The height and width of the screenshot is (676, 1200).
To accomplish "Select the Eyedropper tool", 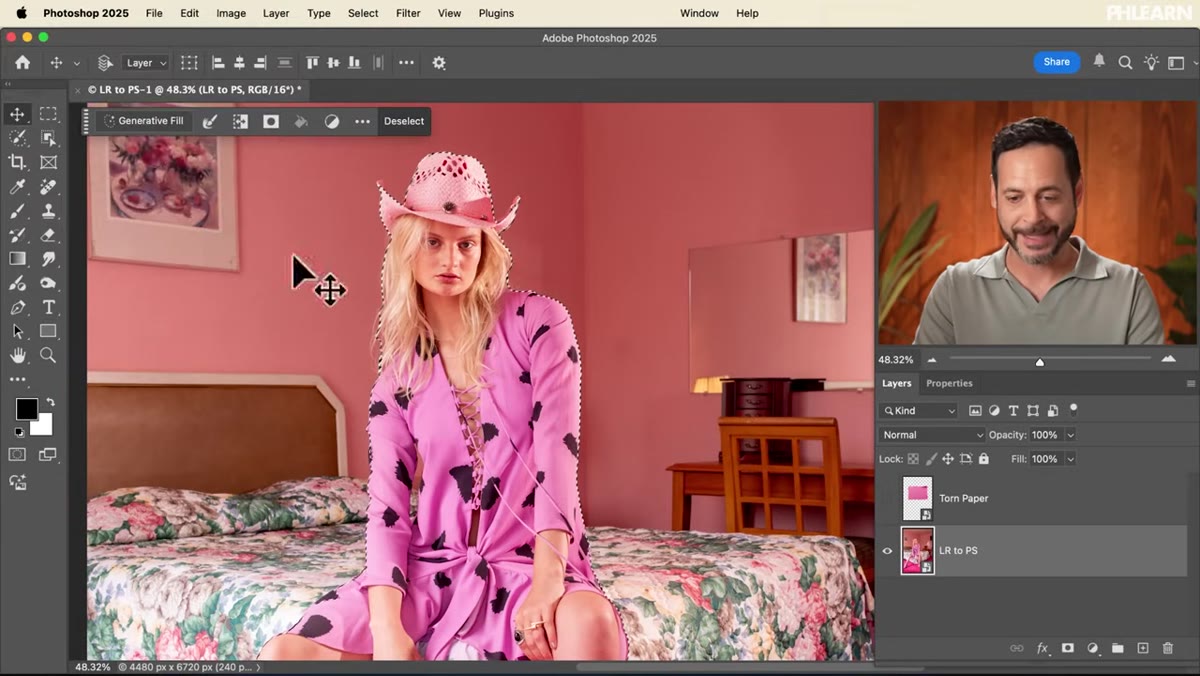I will tap(17, 187).
